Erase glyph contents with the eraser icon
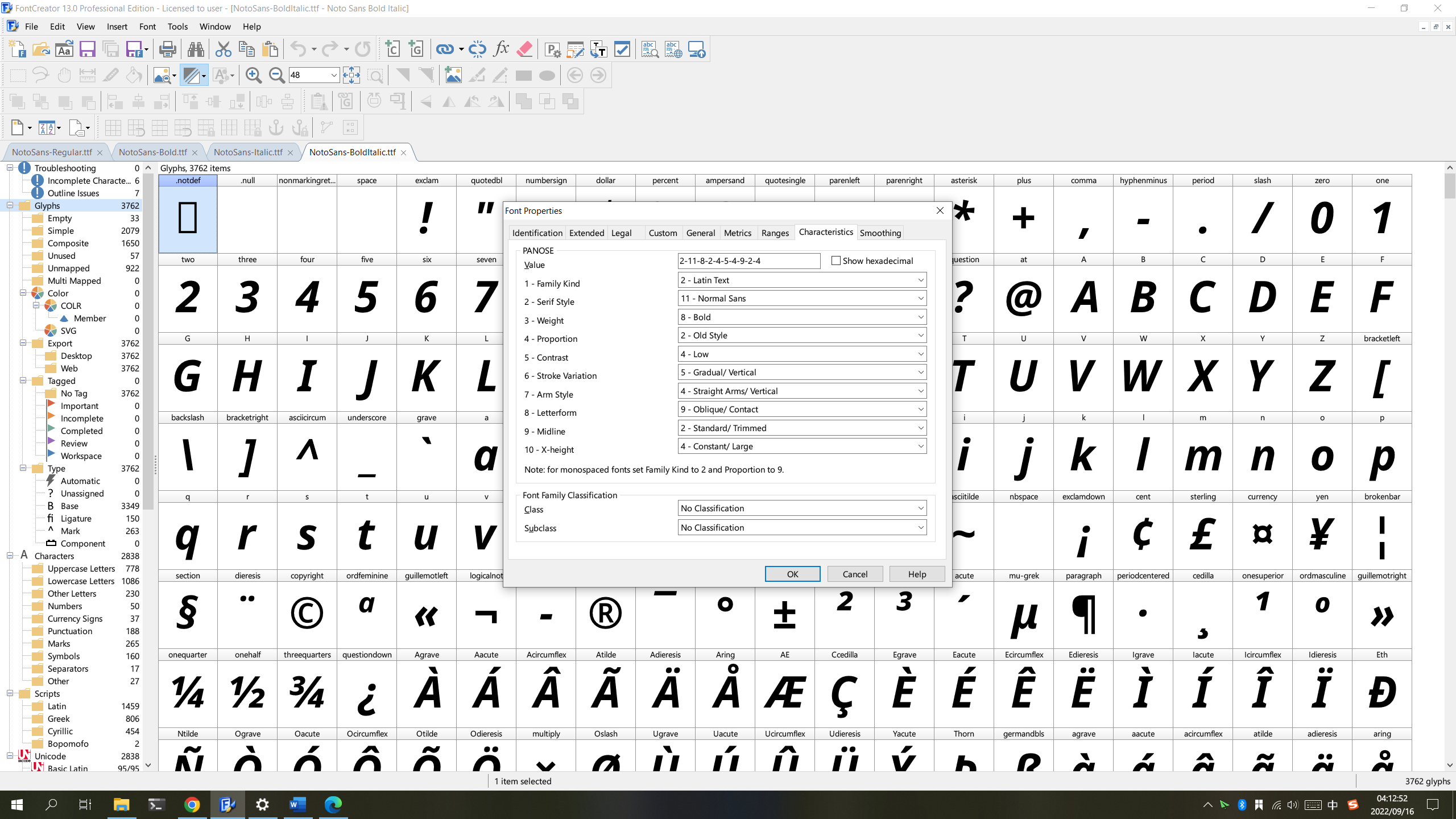The width and height of the screenshot is (1456, 819). tap(524, 49)
